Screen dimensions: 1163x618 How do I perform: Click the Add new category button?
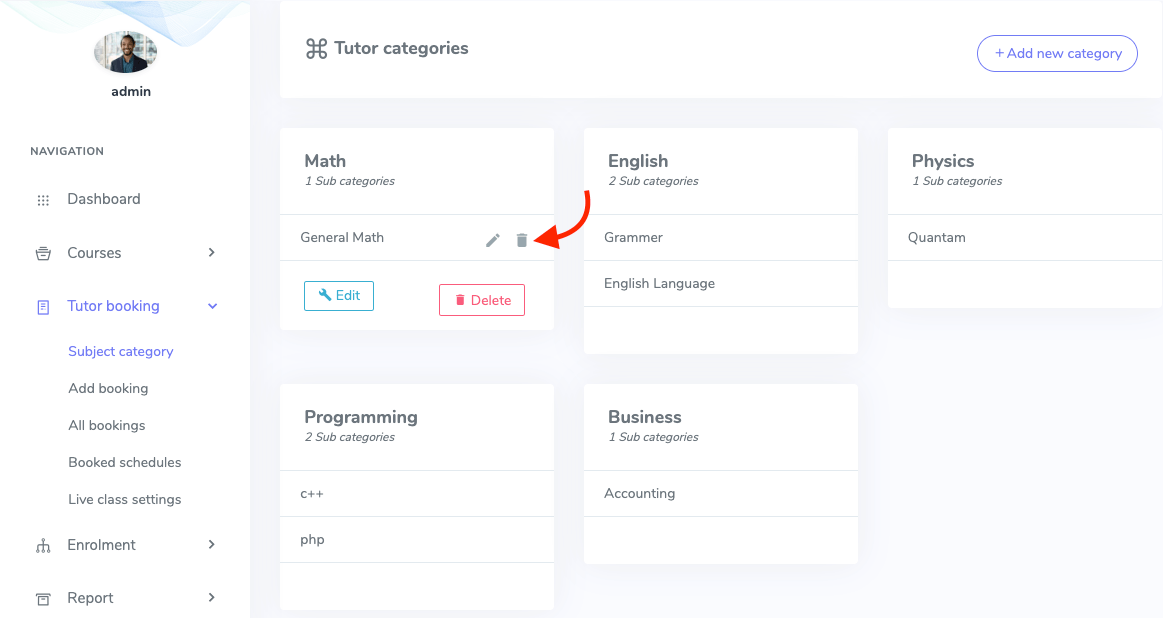[x=1056, y=53]
